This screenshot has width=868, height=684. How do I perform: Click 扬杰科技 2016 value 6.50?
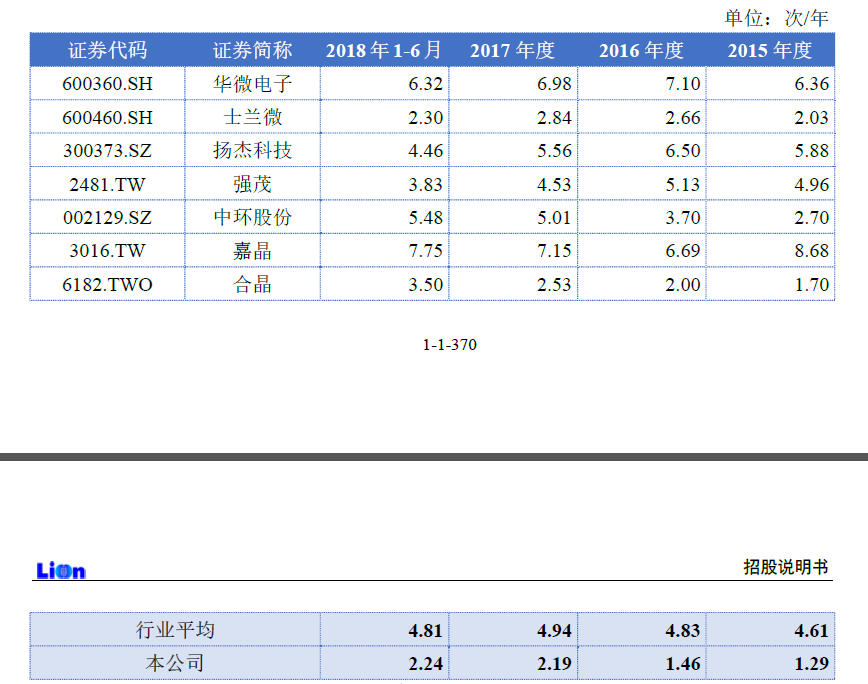point(683,151)
